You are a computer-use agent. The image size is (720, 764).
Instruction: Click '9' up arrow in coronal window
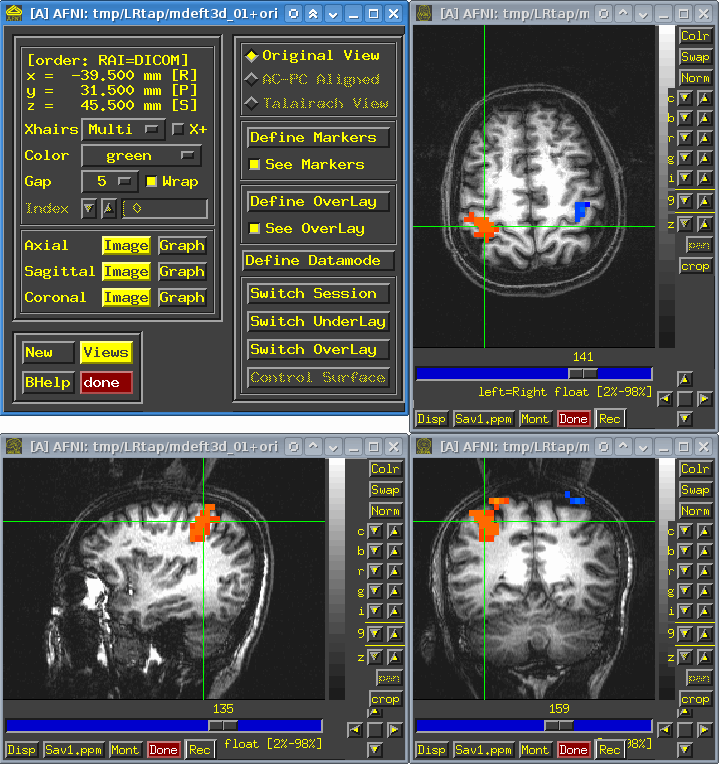(x=704, y=633)
